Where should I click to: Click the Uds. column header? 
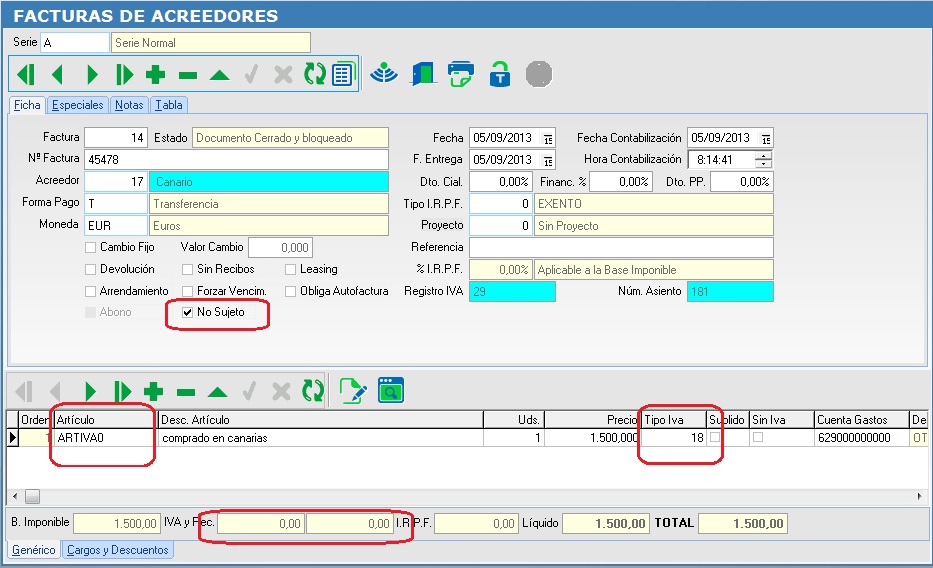(x=514, y=420)
